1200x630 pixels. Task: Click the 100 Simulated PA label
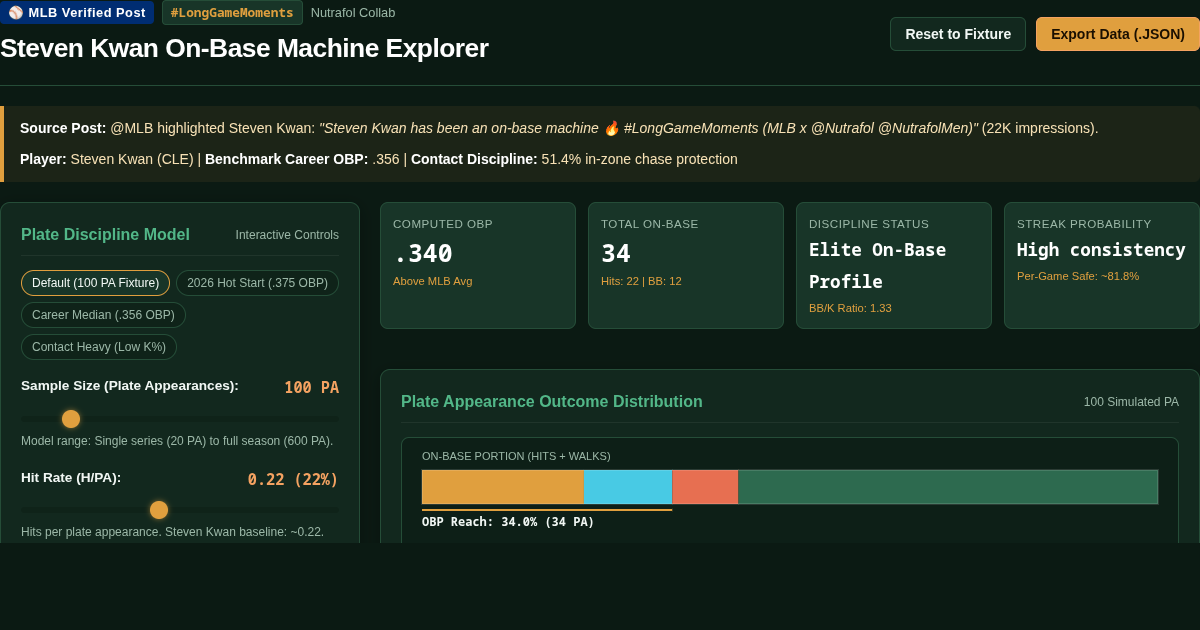(x=1131, y=402)
